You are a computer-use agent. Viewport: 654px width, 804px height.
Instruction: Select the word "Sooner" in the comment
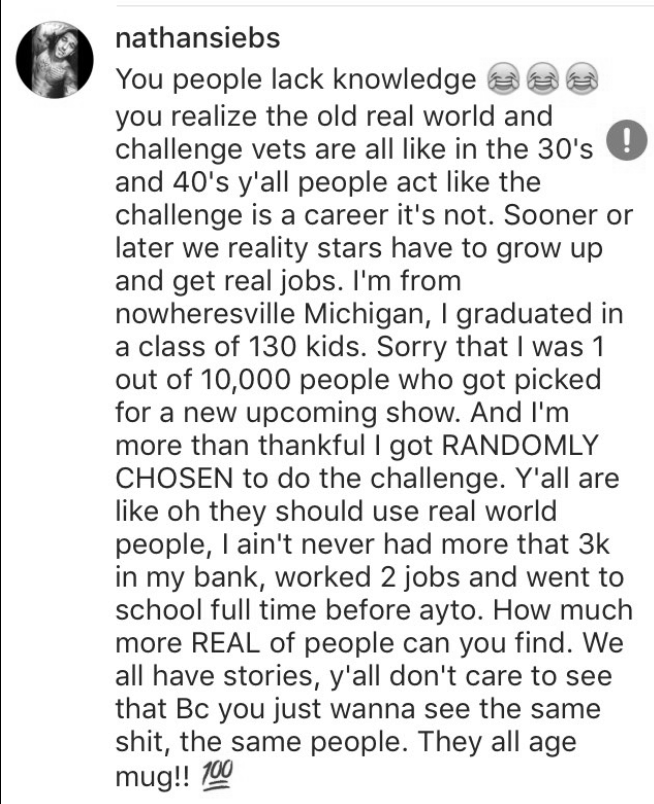click(550, 215)
